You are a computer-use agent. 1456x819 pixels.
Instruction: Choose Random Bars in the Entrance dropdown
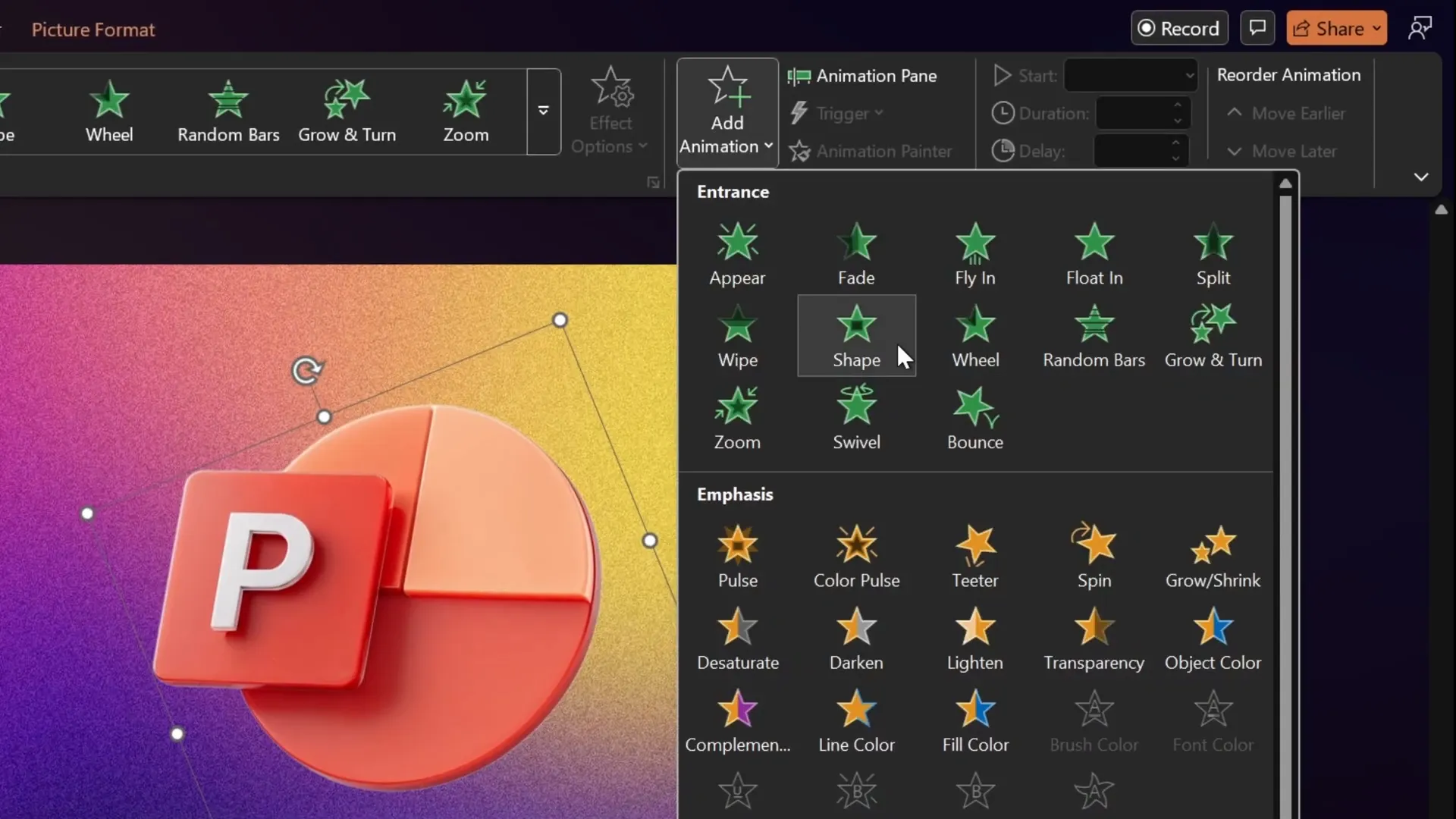(x=1094, y=336)
